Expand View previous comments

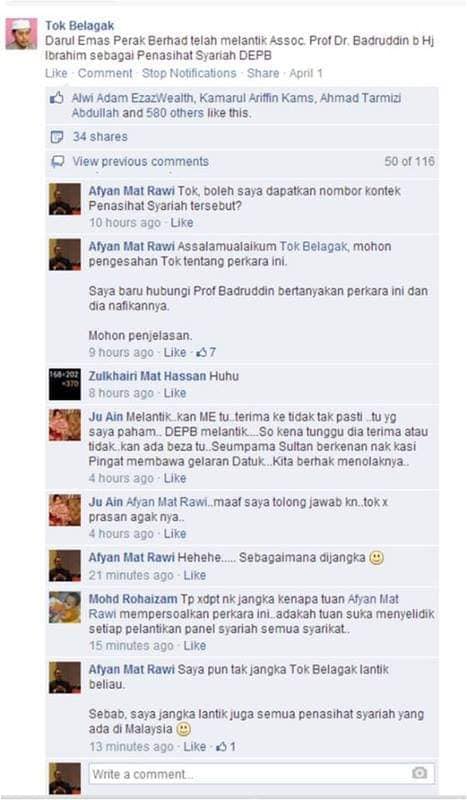(140, 162)
